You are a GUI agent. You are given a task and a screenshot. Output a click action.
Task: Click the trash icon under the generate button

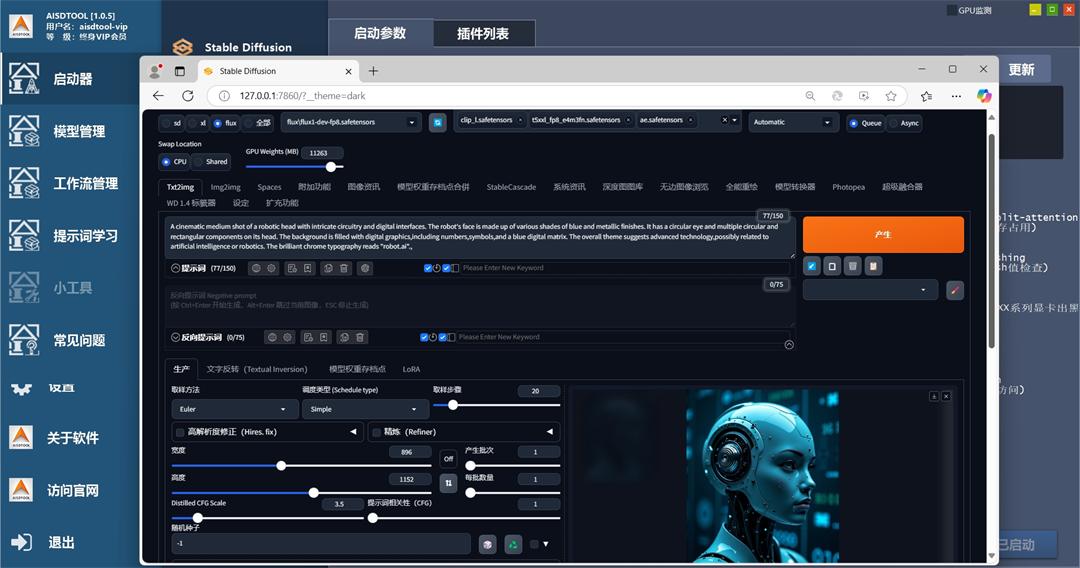click(852, 266)
